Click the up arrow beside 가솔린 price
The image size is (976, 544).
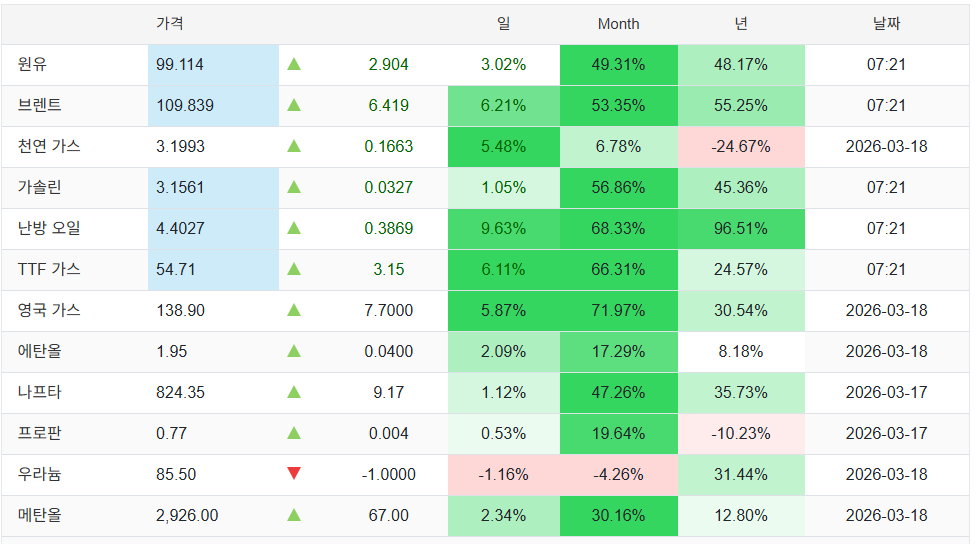(x=294, y=188)
